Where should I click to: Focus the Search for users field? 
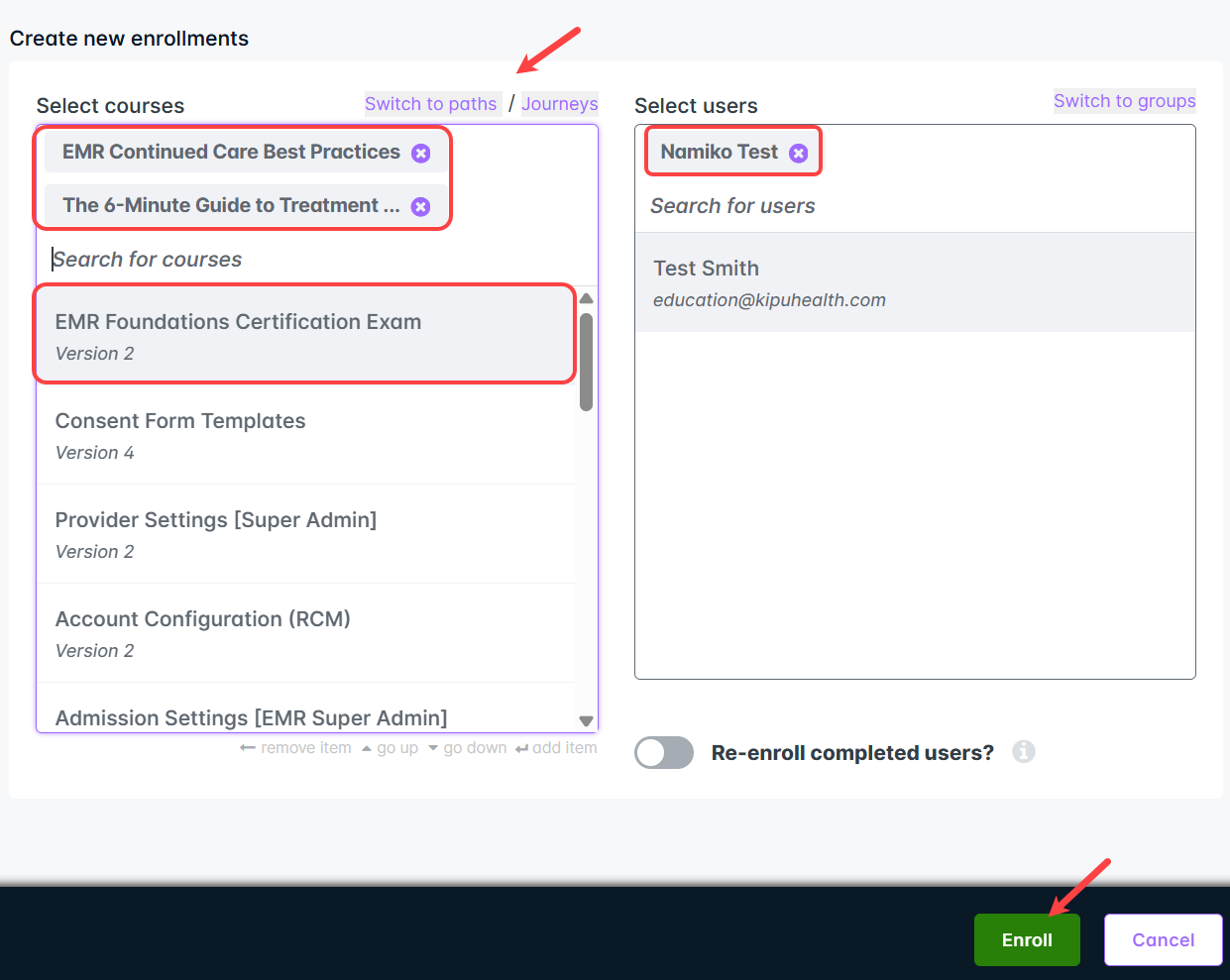point(892,206)
